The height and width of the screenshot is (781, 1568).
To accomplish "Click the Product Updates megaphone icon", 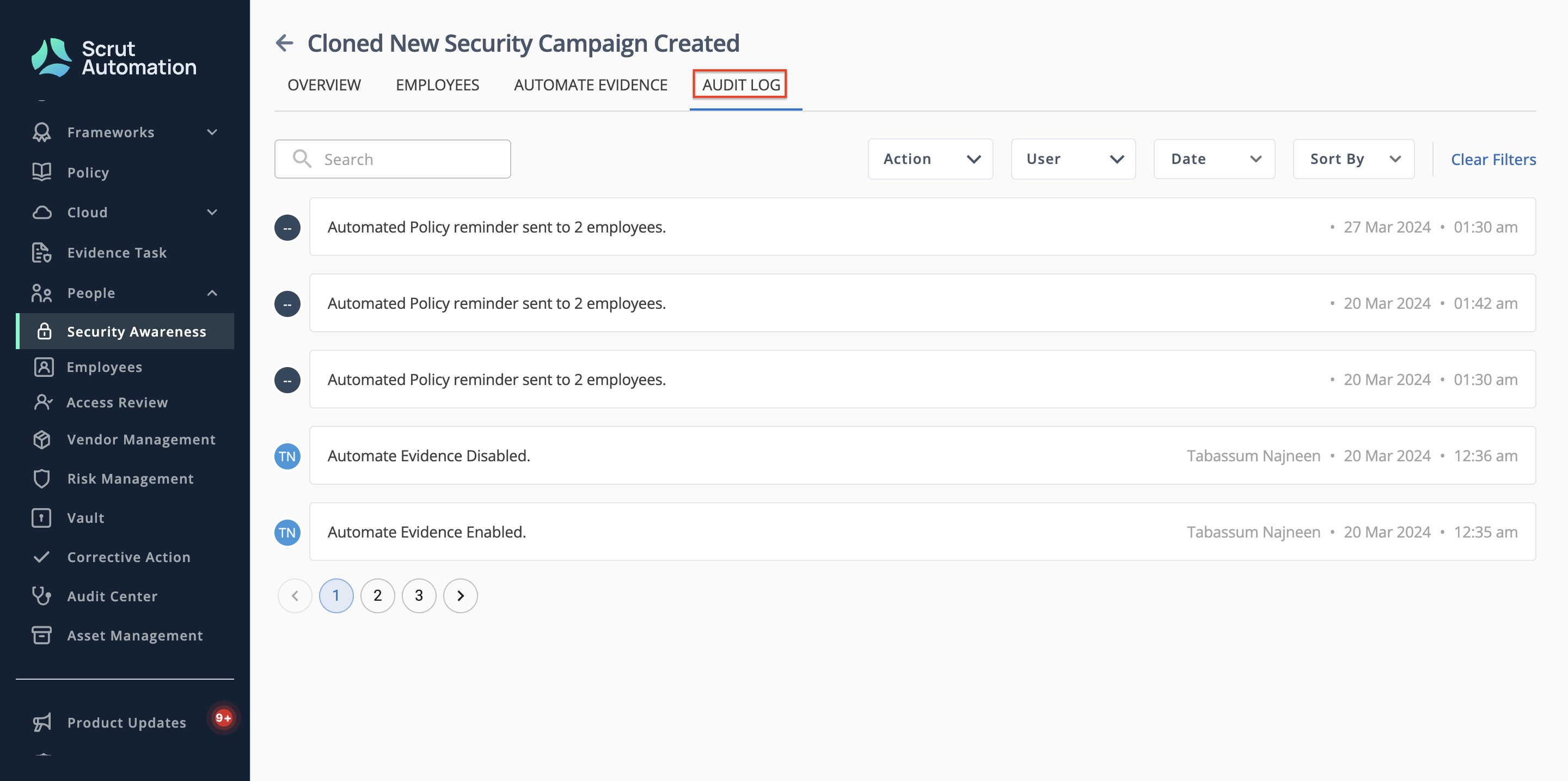I will (x=41, y=723).
